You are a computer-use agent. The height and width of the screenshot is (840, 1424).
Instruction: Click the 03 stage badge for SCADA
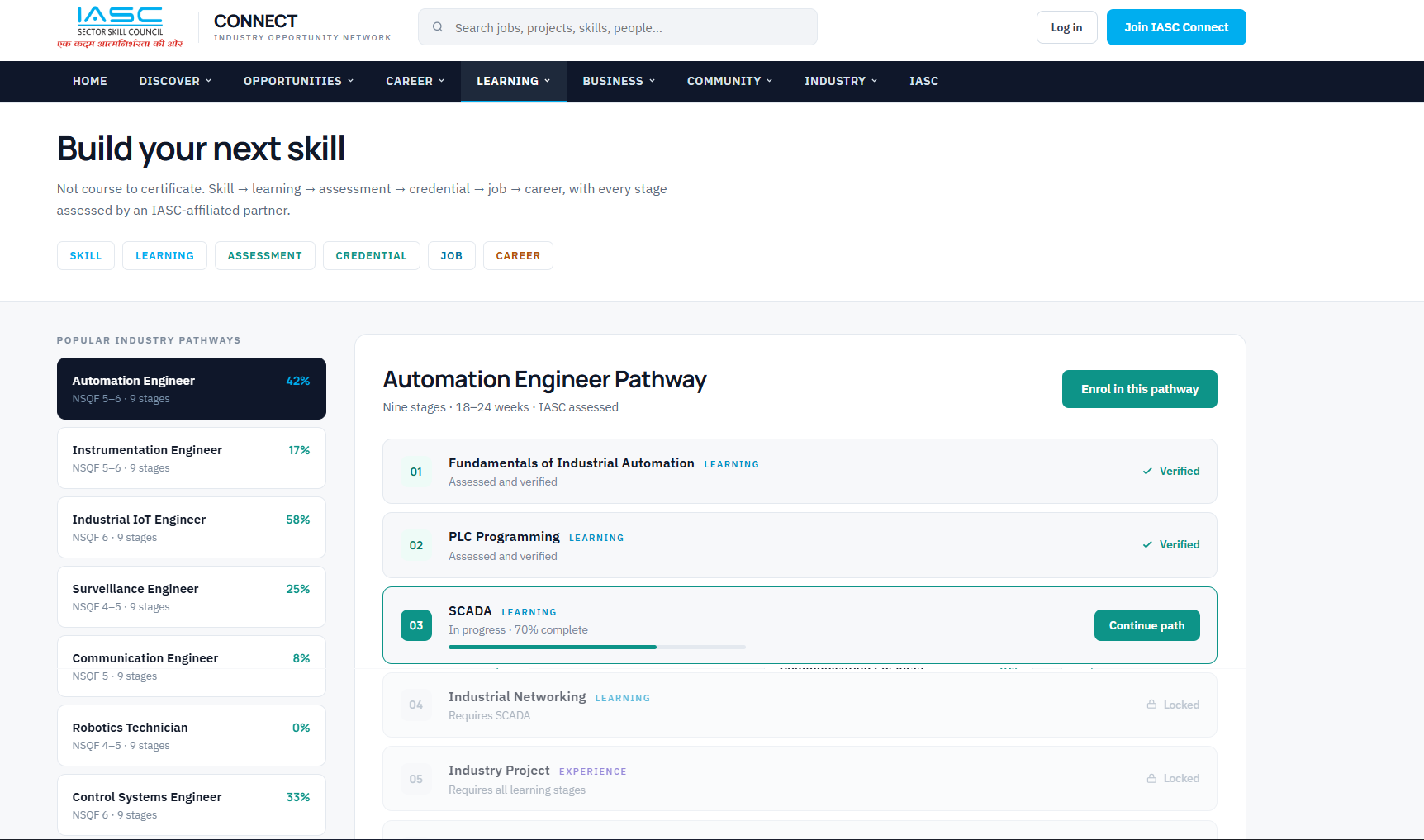pos(416,625)
